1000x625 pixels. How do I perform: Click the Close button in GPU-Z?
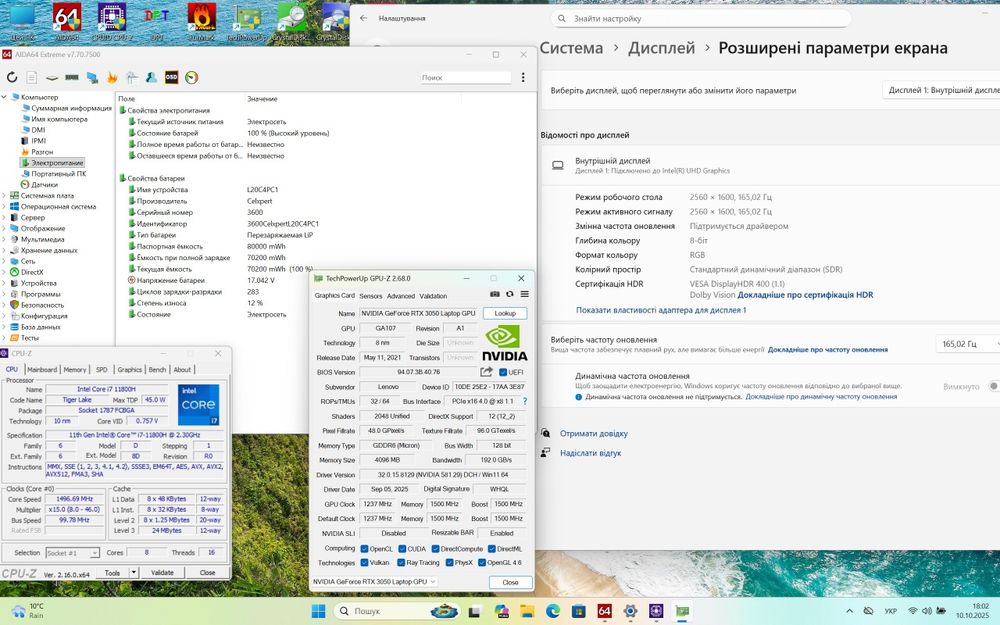[x=510, y=582]
